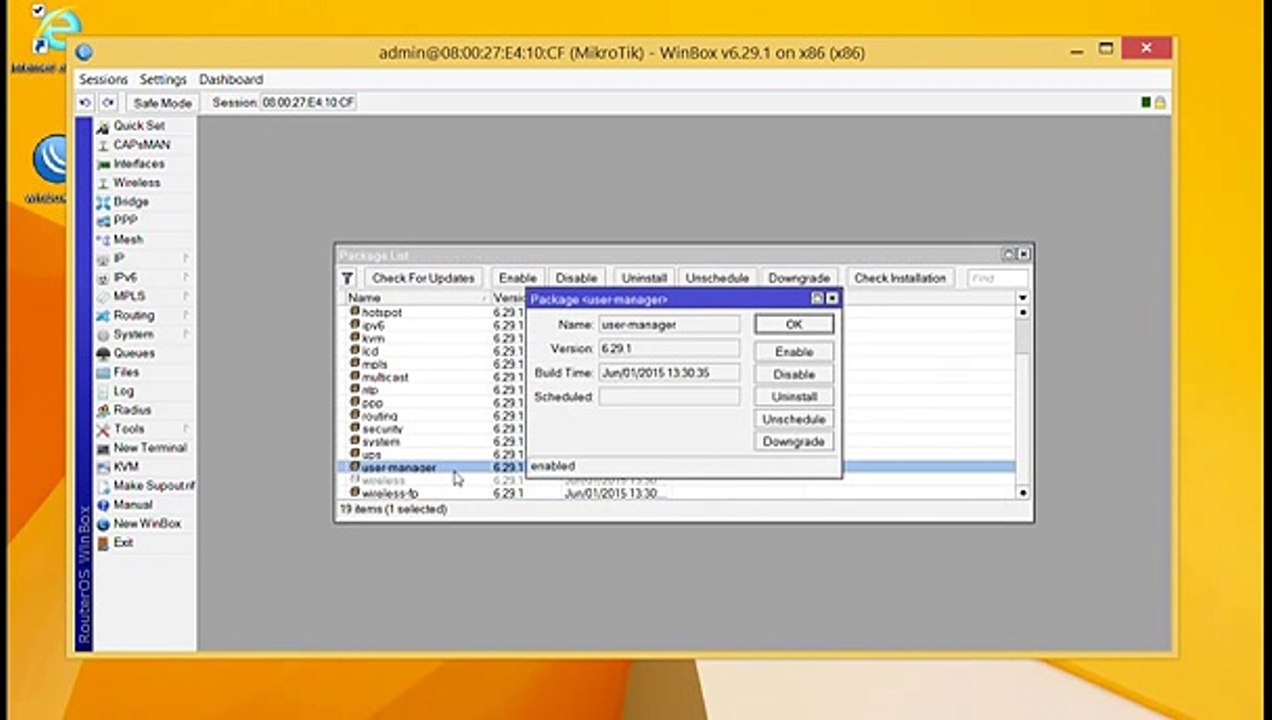Click Exit in the sidebar

(x=123, y=543)
